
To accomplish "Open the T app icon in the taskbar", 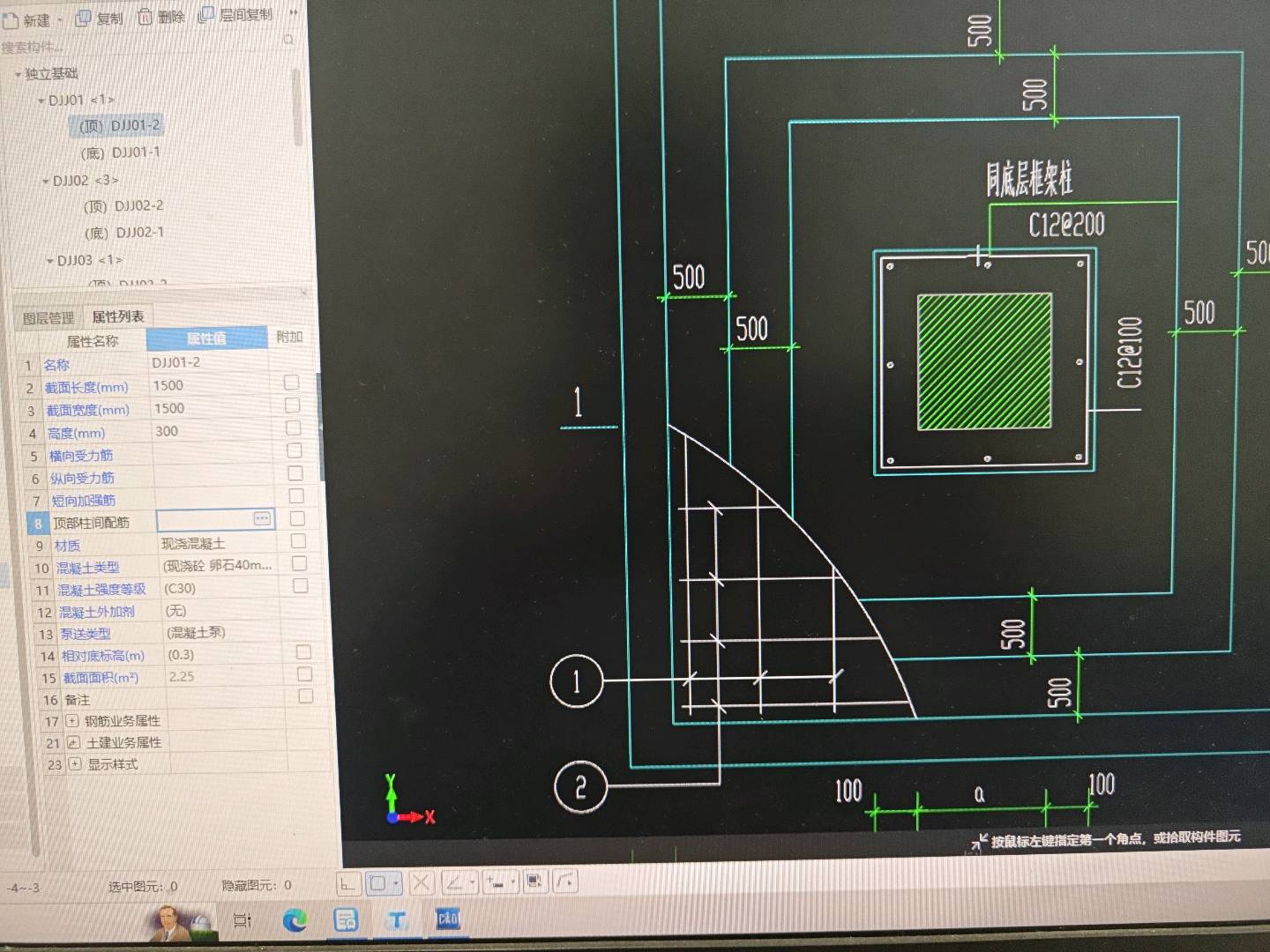I will tap(397, 919).
